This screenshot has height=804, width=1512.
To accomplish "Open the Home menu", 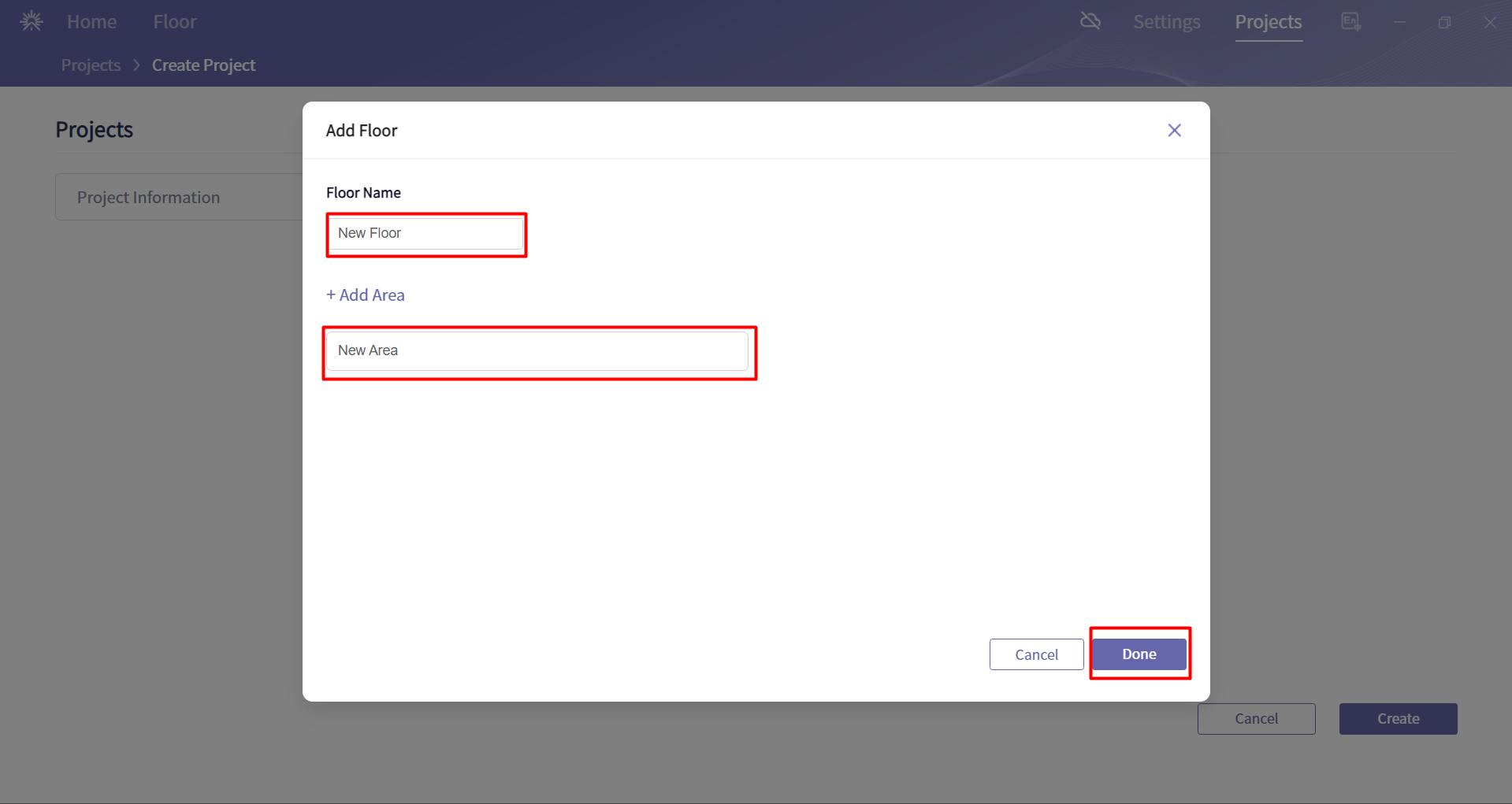I will point(91,22).
